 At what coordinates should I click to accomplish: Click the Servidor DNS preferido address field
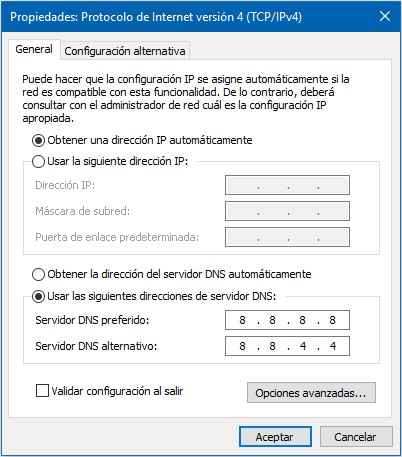tap(287, 320)
